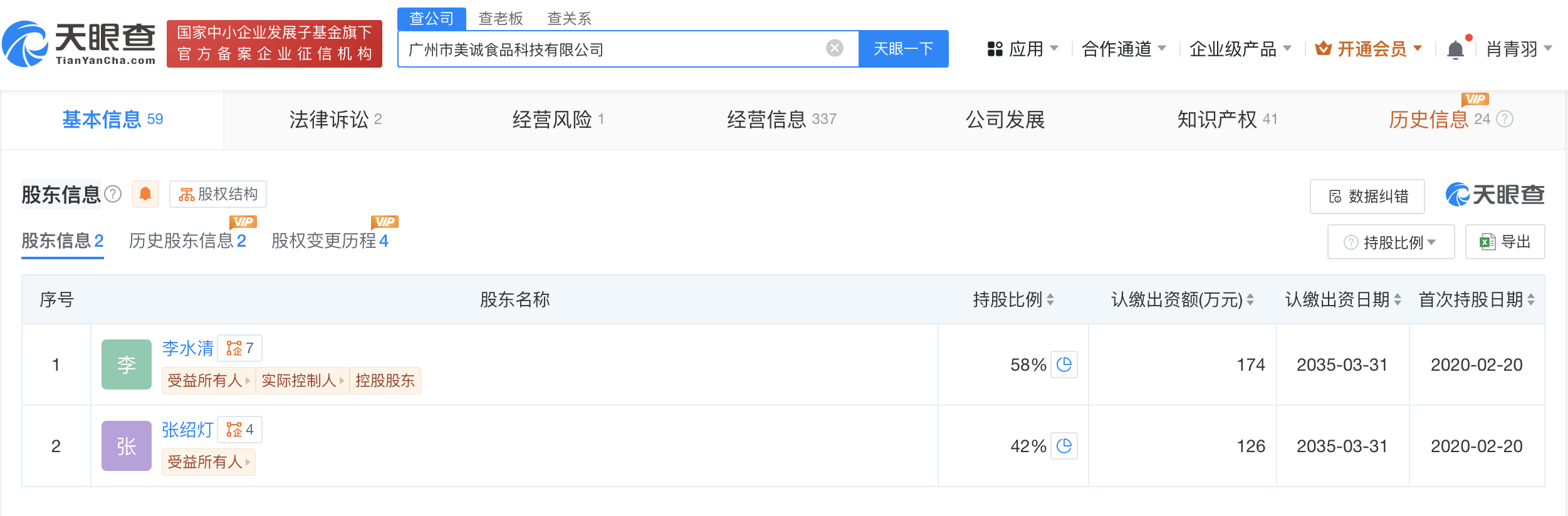
Task: Sort the table by 持股比例
Action: [1050, 300]
